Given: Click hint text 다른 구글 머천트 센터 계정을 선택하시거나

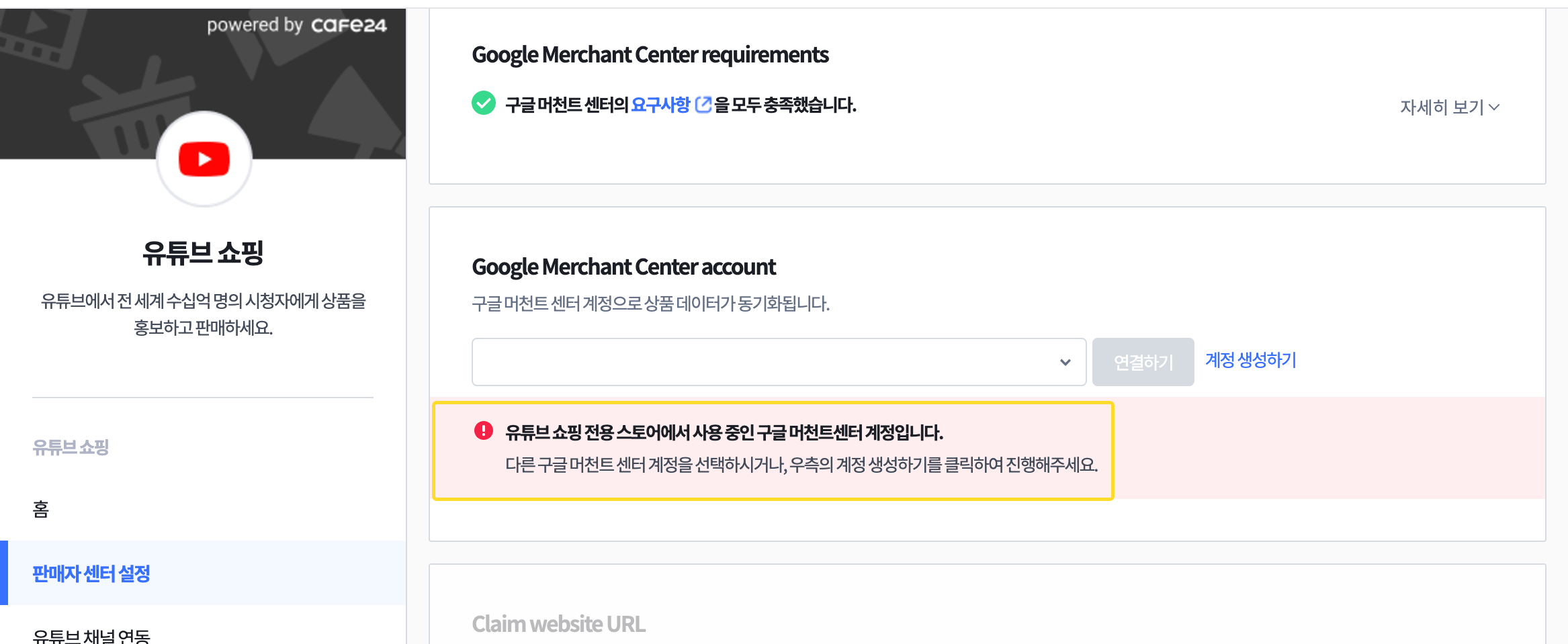Looking at the screenshot, I should pos(801,465).
